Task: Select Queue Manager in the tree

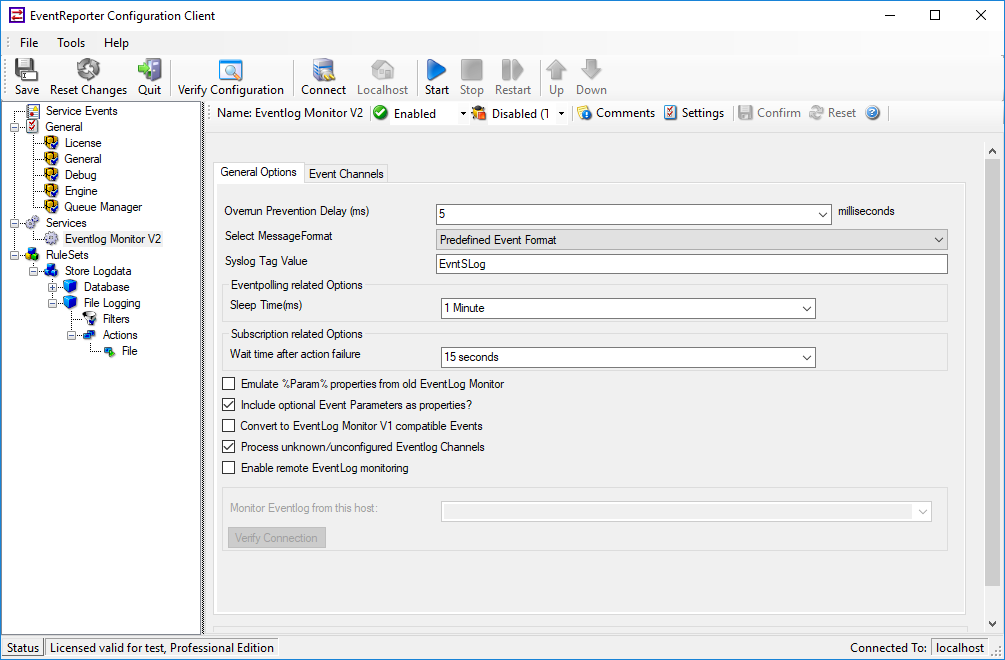Action: click(x=103, y=207)
